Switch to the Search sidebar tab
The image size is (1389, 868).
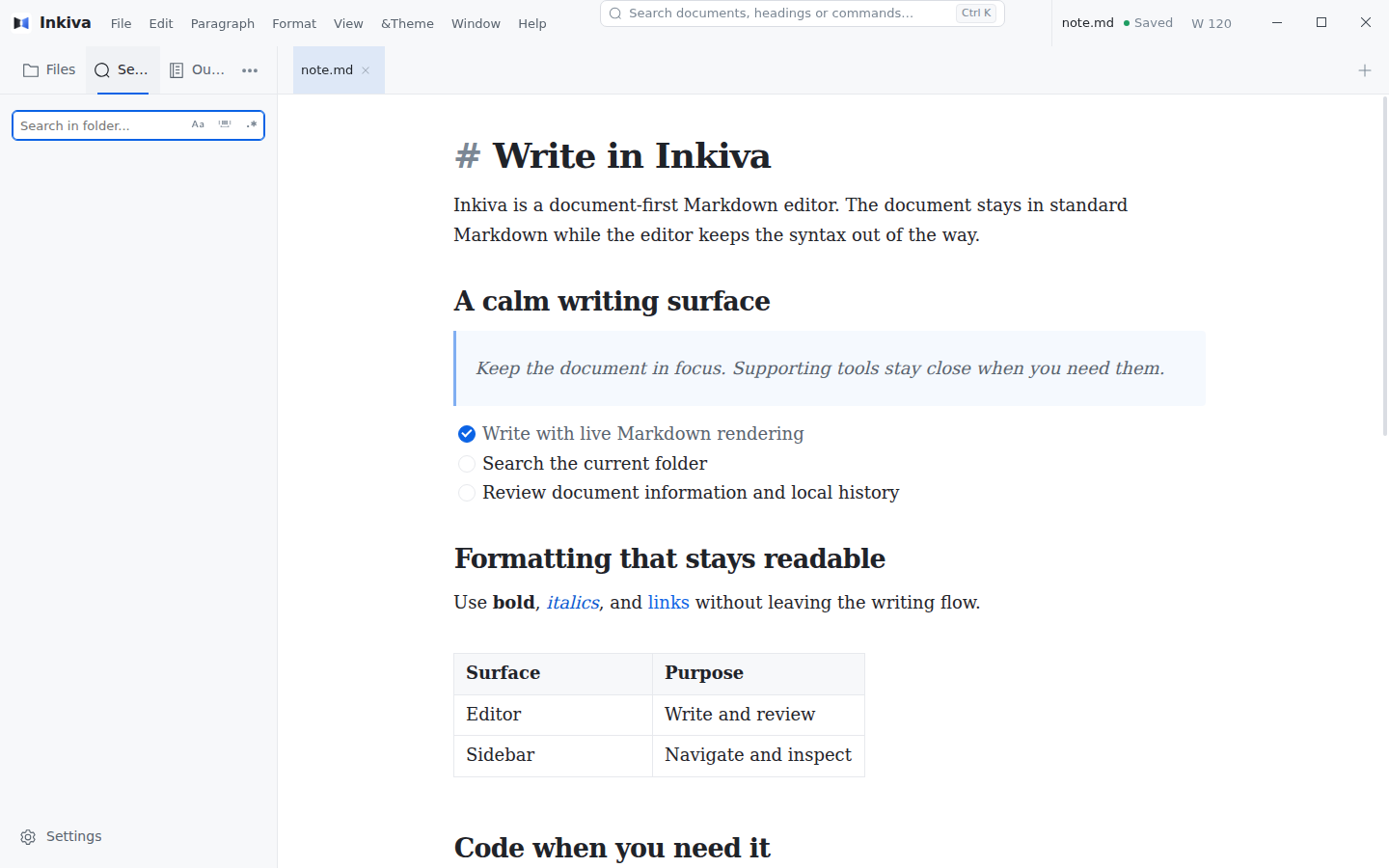point(122,70)
